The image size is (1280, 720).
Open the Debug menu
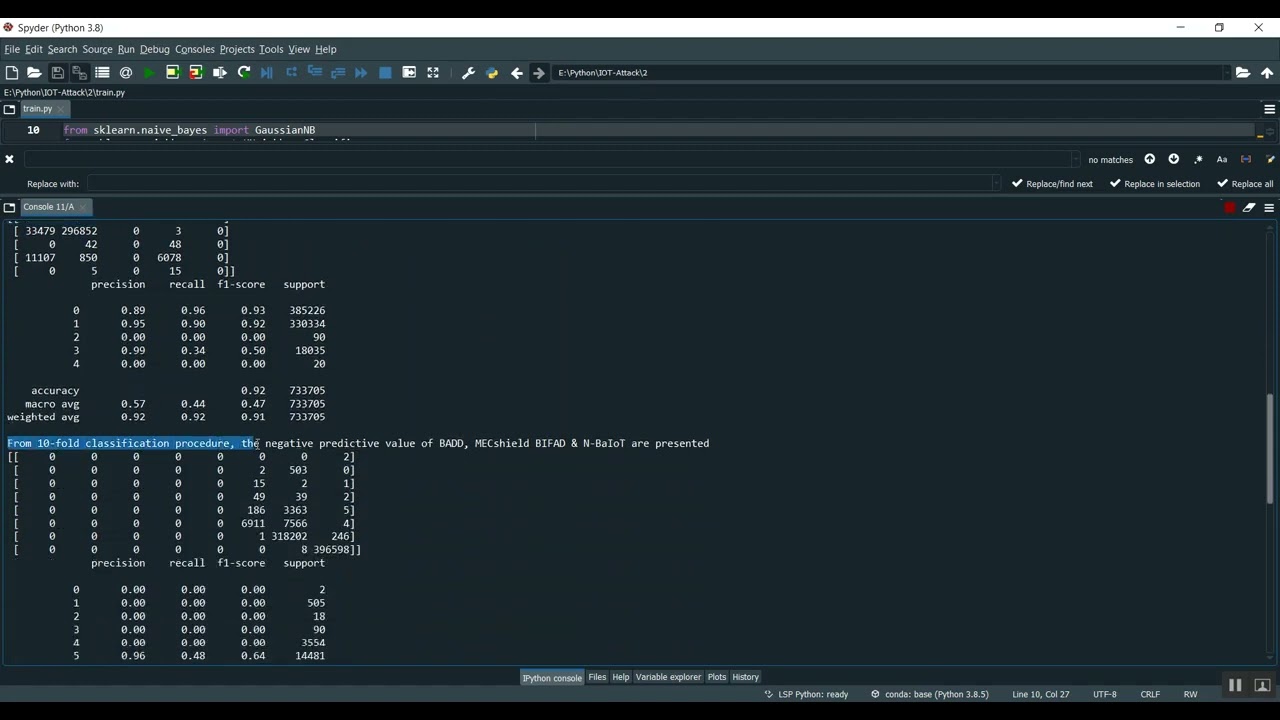coord(155,49)
